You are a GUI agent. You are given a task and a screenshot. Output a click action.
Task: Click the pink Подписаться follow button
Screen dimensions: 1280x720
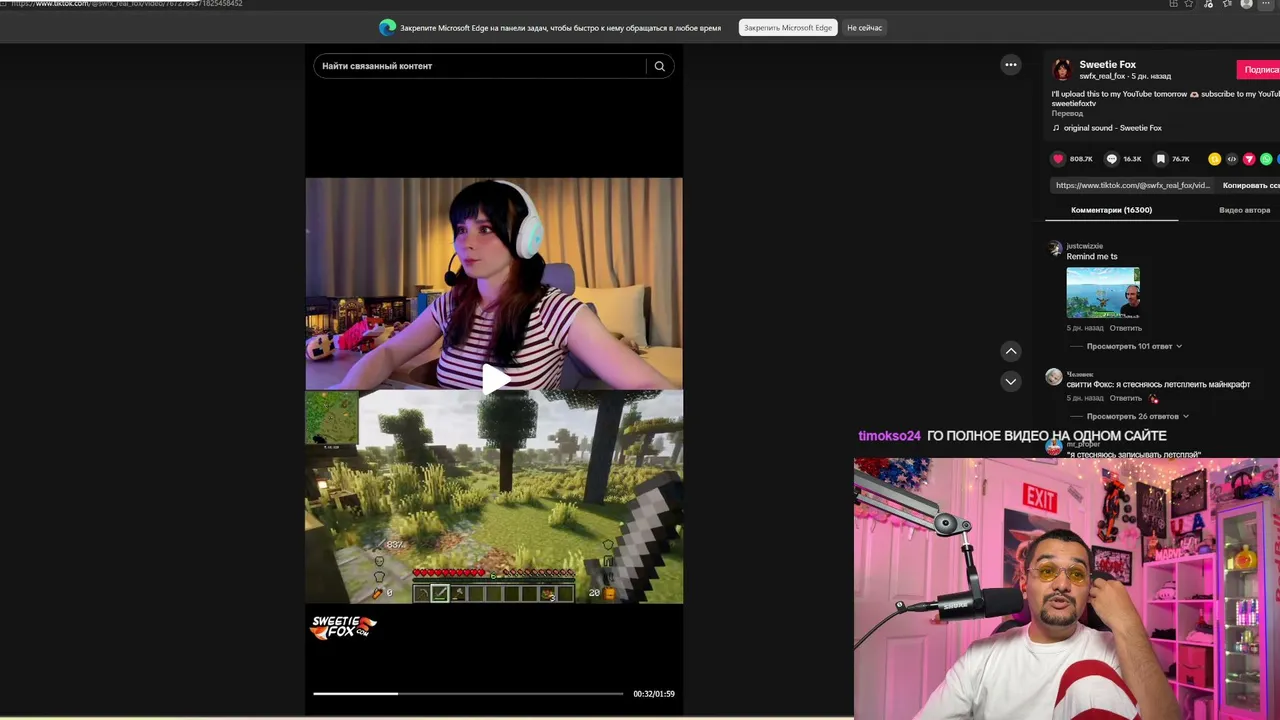click(1259, 70)
